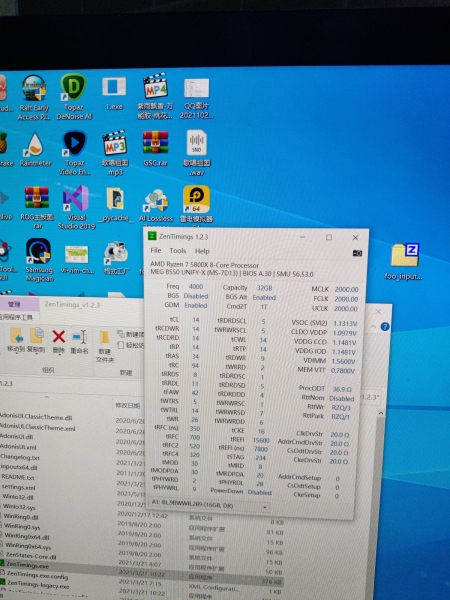The width and height of the screenshot is (450, 600).
Task: Open the Help menu in ZenTimings
Action: coord(202,251)
